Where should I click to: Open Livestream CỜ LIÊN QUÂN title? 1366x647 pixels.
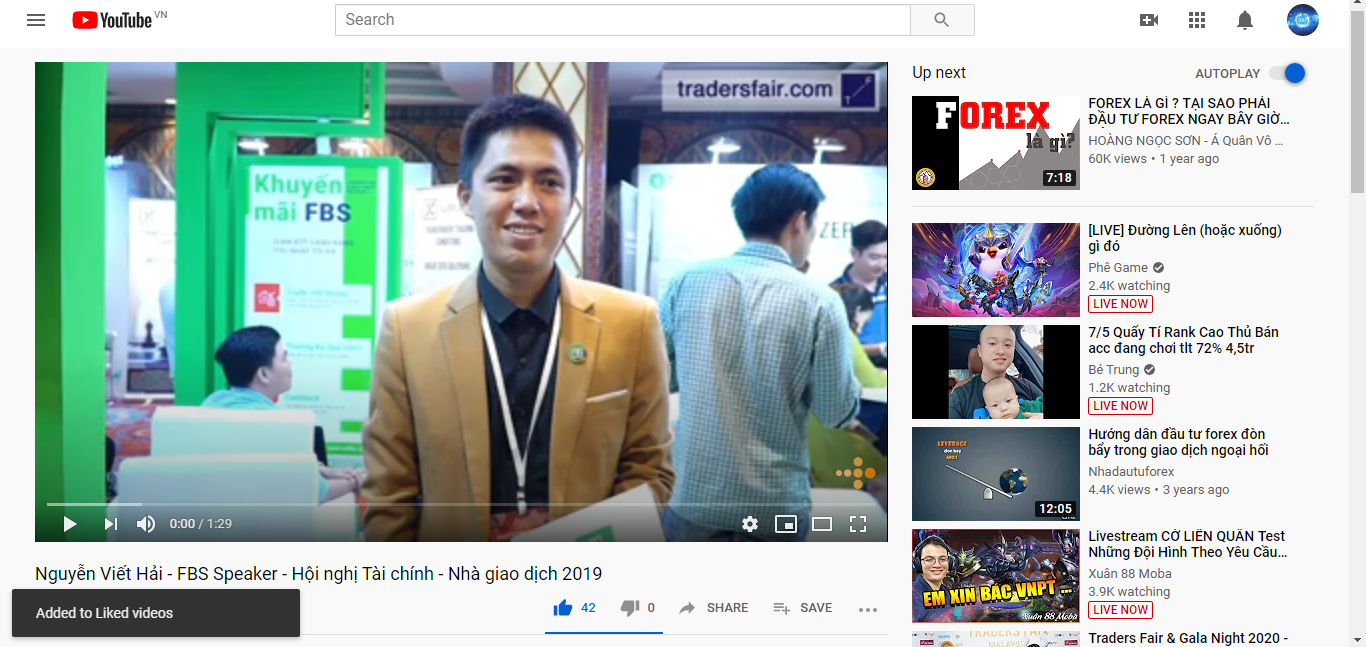[1188, 544]
